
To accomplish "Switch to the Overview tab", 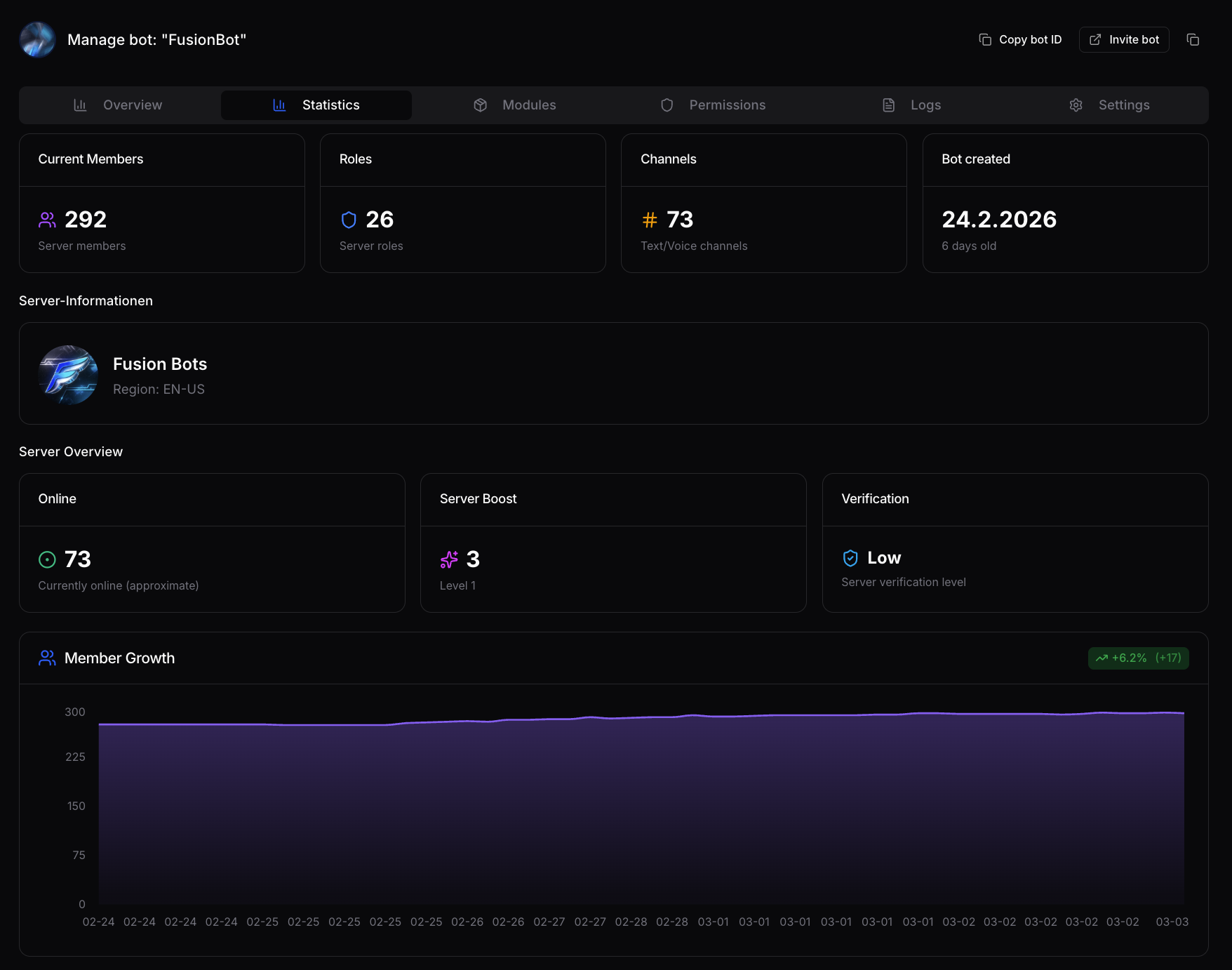I will pyautogui.click(x=119, y=105).
